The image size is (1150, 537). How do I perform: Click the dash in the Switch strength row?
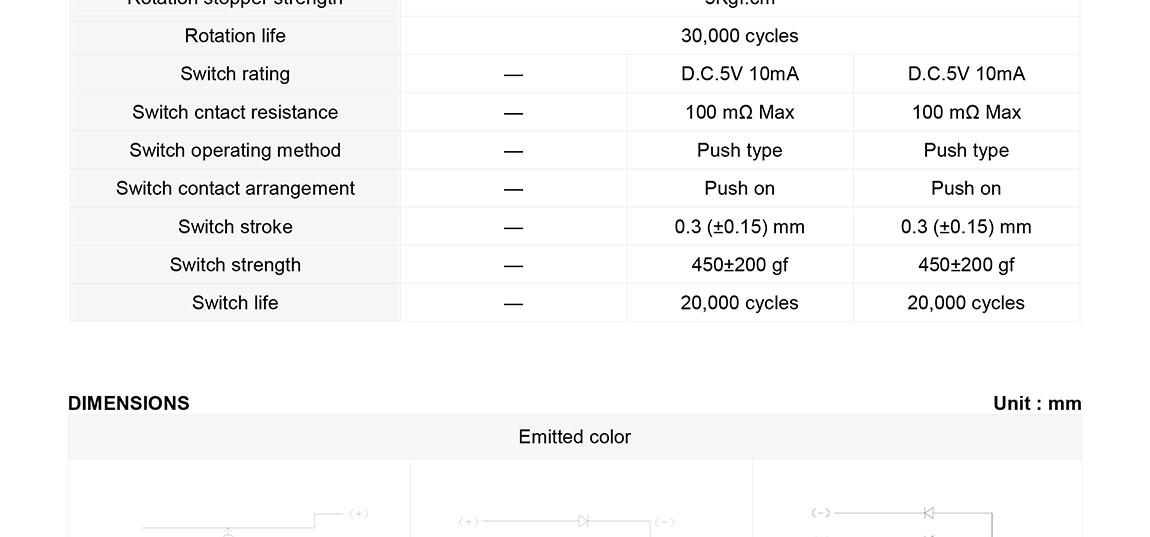click(x=513, y=266)
